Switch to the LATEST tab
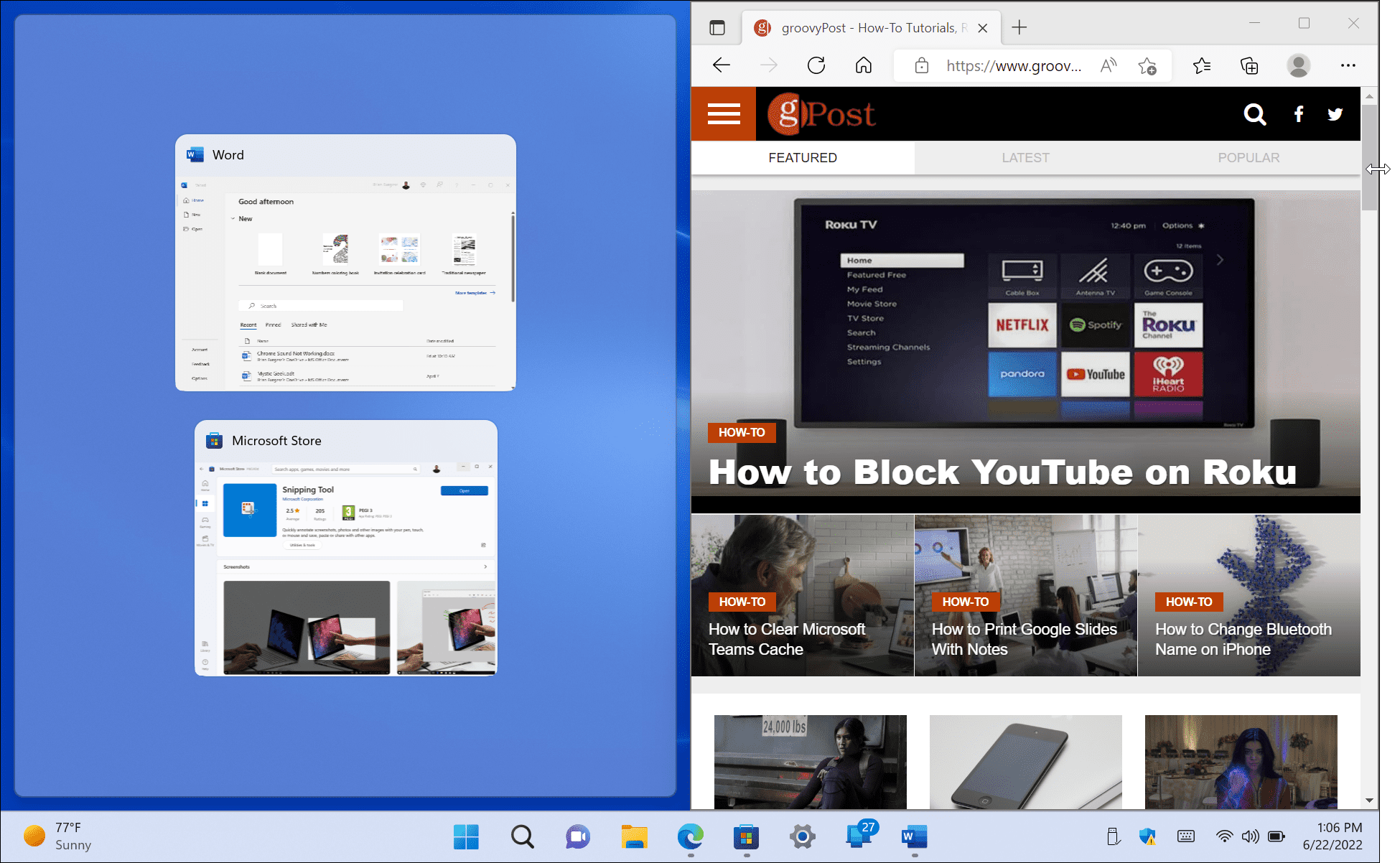Screen dimensions: 1400x863 (1025, 157)
